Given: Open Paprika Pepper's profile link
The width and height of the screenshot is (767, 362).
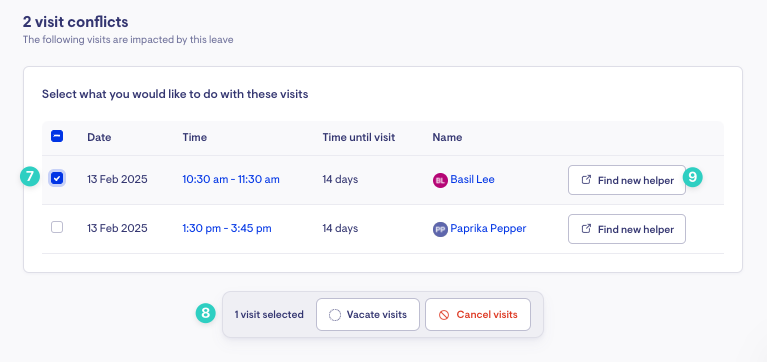Looking at the screenshot, I should (488, 228).
